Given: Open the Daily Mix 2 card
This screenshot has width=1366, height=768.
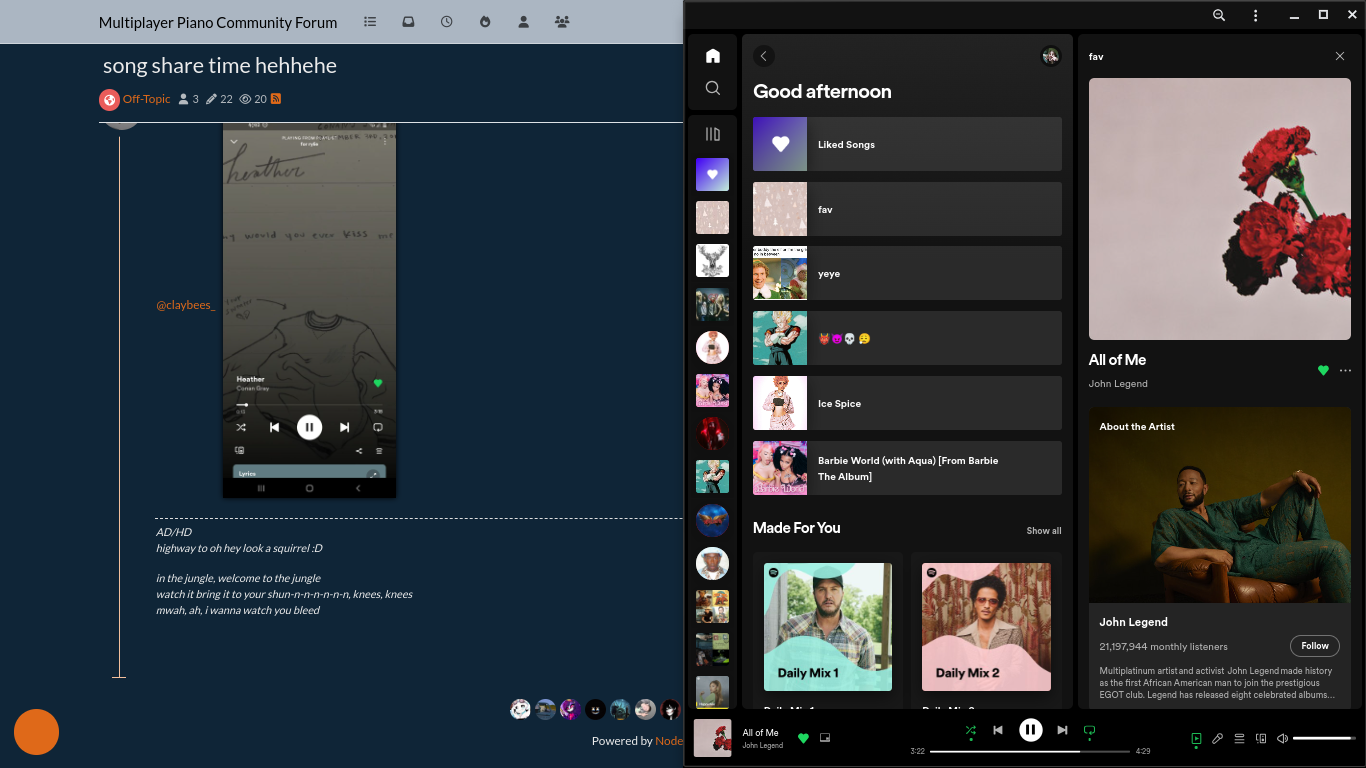Looking at the screenshot, I should pos(986,630).
